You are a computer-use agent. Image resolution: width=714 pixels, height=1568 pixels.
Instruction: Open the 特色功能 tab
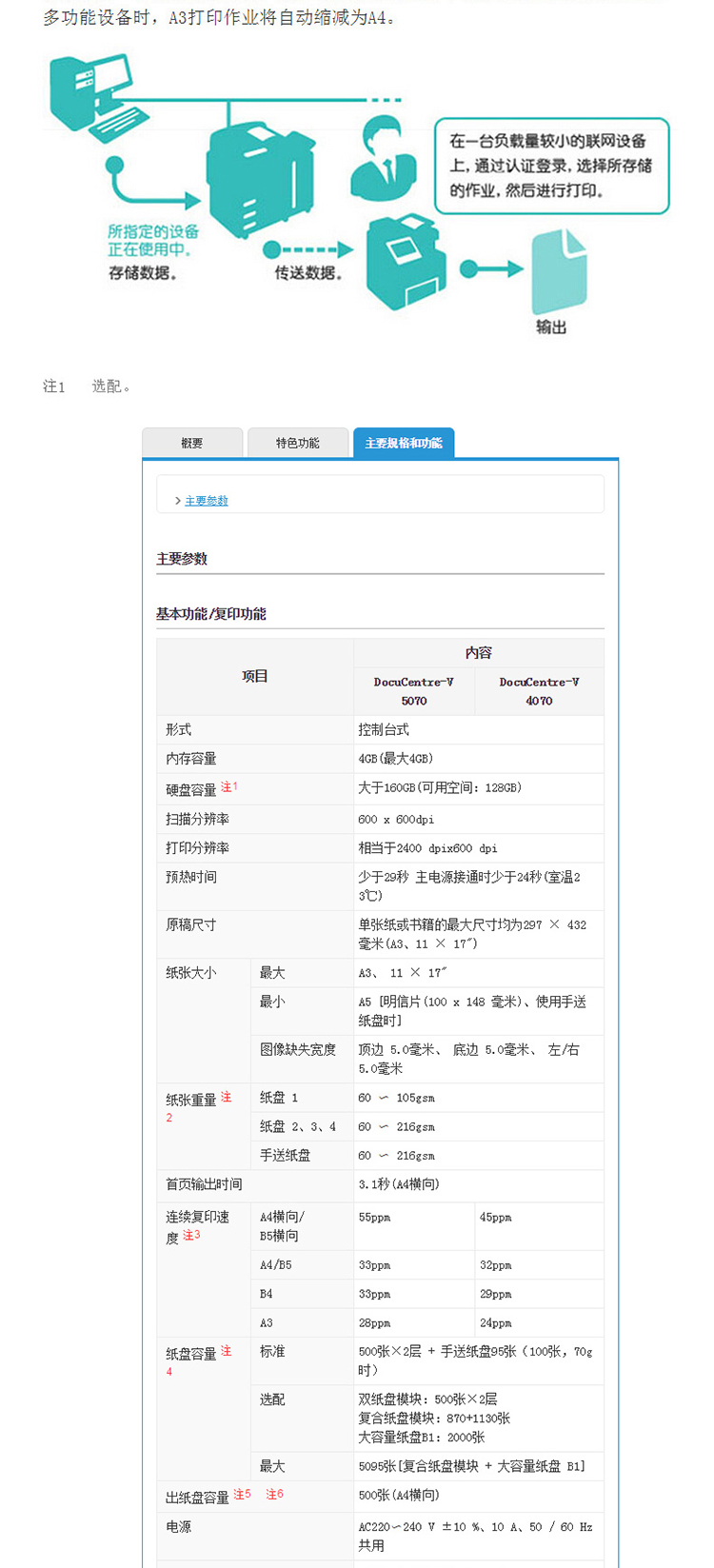click(x=298, y=443)
